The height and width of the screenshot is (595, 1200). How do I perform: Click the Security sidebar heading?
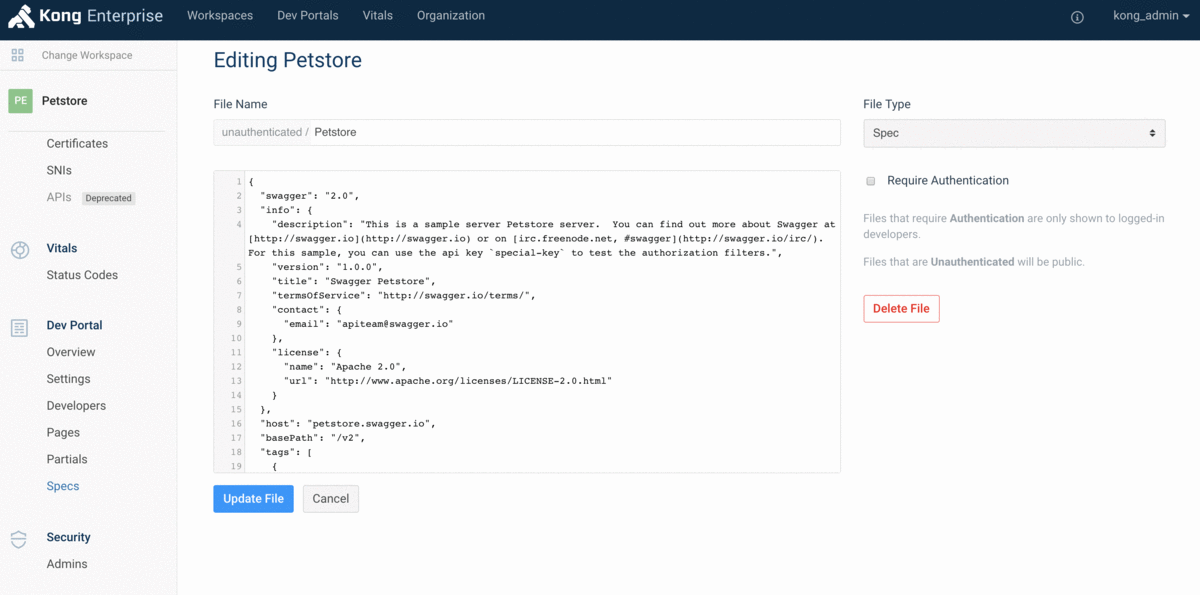(68, 537)
